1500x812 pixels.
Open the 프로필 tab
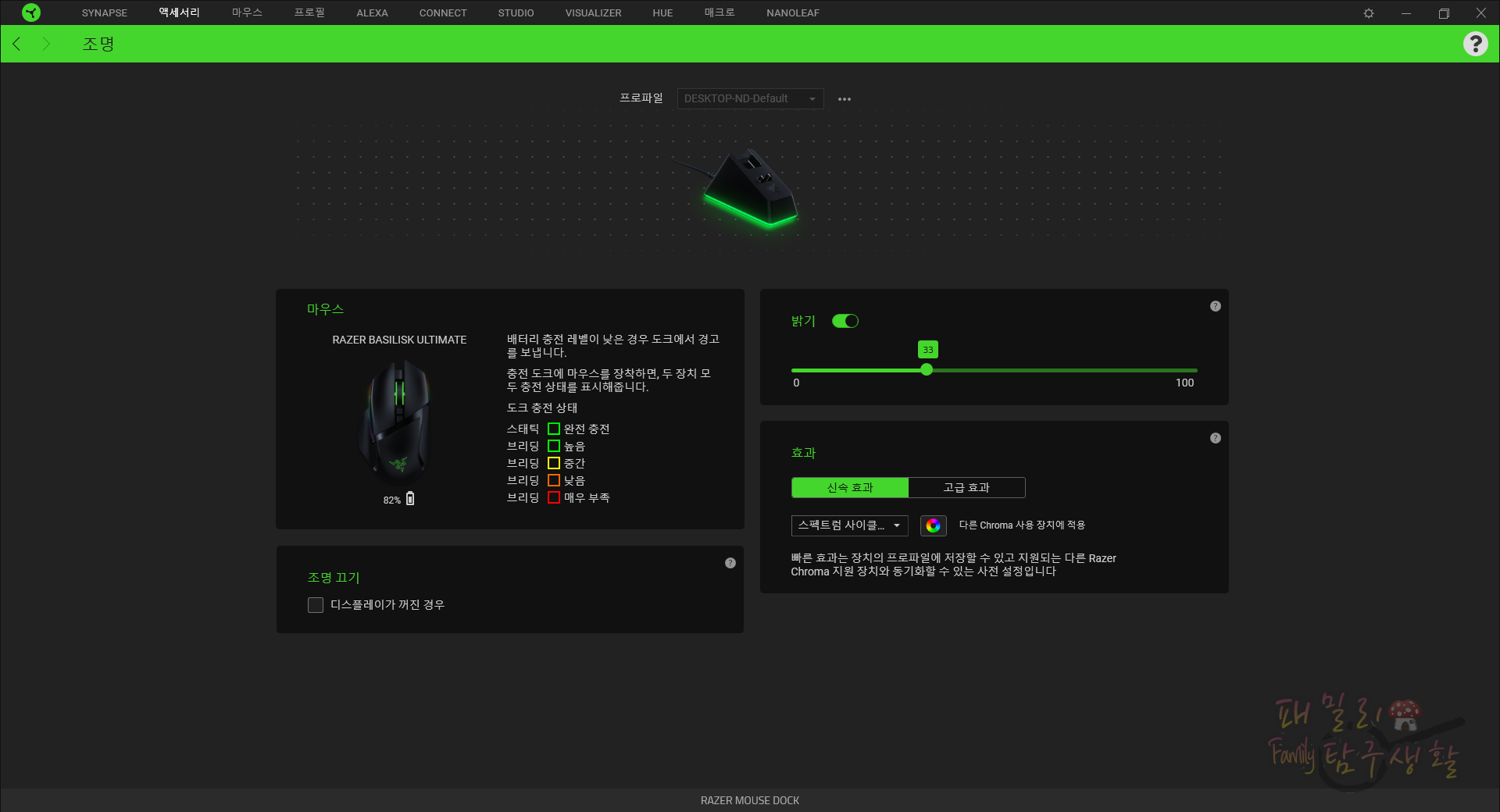309,12
